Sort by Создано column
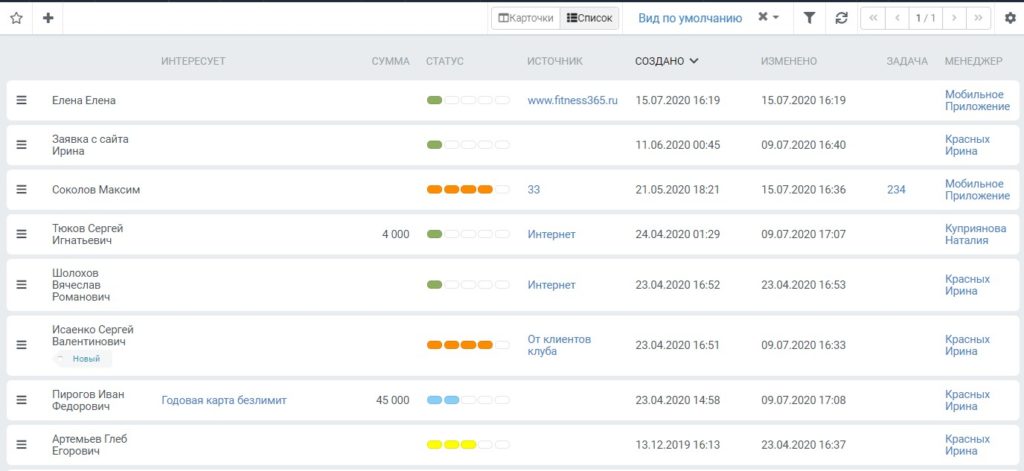The width and height of the screenshot is (1024, 471). click(x=666, y=61)
